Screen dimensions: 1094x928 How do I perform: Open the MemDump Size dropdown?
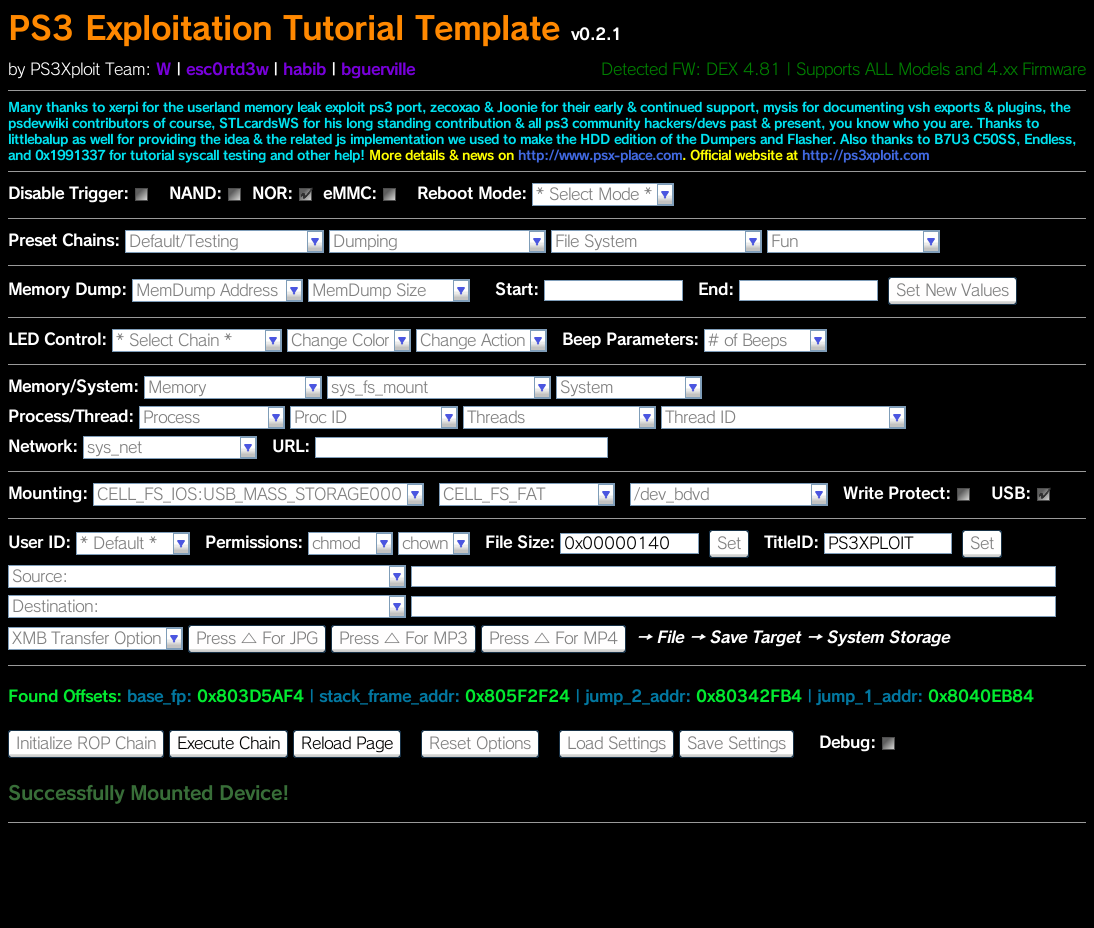click(389, 290)
